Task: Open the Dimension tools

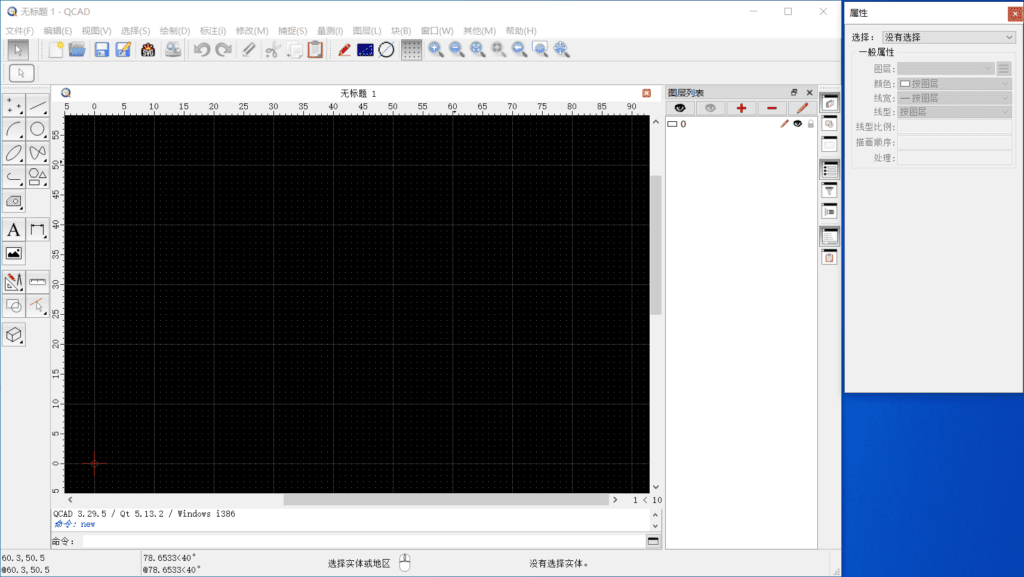Action: (37, 230)
